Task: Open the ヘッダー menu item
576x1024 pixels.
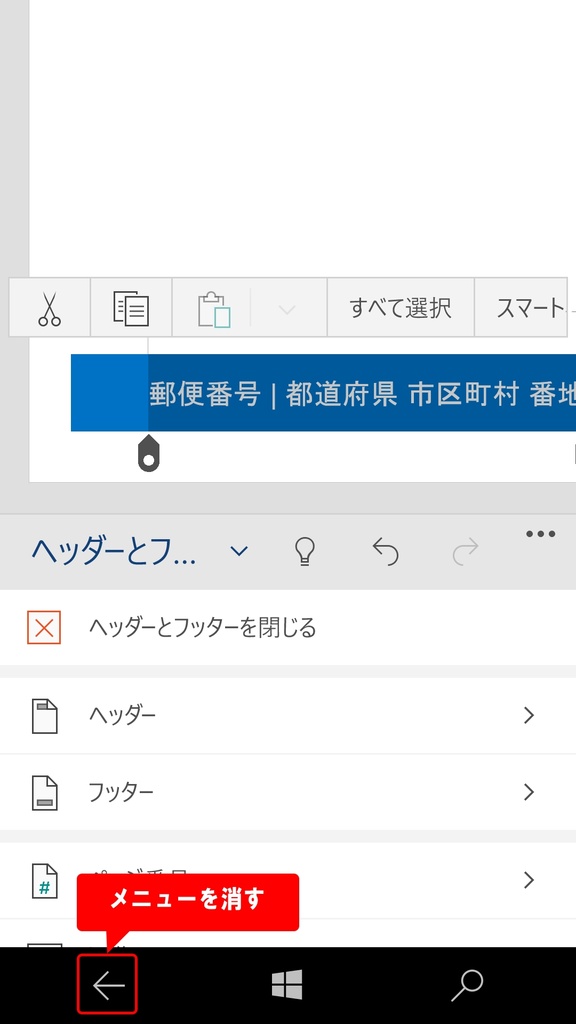Action: (x=288, y=716)
